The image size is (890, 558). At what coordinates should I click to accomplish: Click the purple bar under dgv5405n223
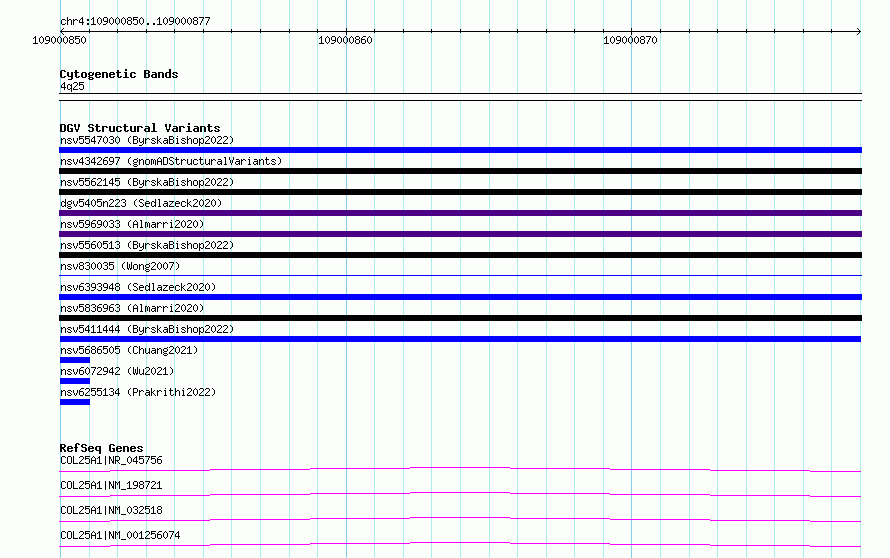point(460,213)
